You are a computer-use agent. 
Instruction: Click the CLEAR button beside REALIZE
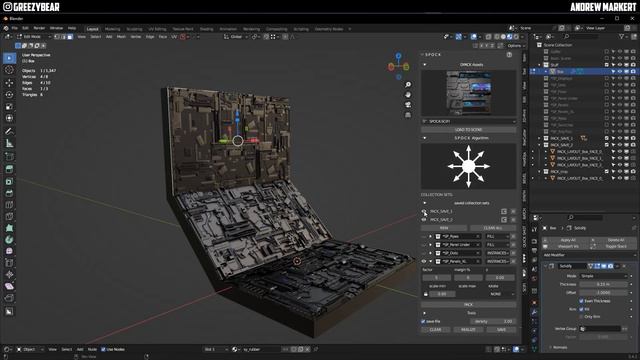(436, 330)
